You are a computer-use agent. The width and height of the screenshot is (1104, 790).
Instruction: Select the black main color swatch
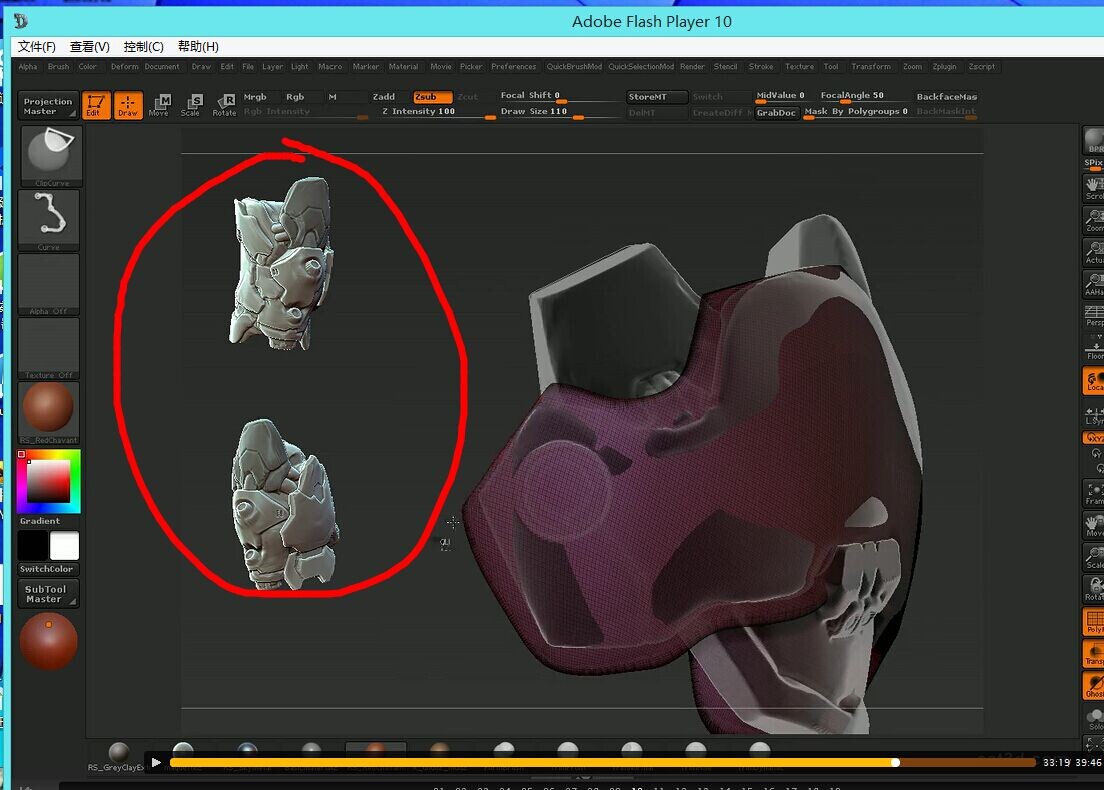32,545
